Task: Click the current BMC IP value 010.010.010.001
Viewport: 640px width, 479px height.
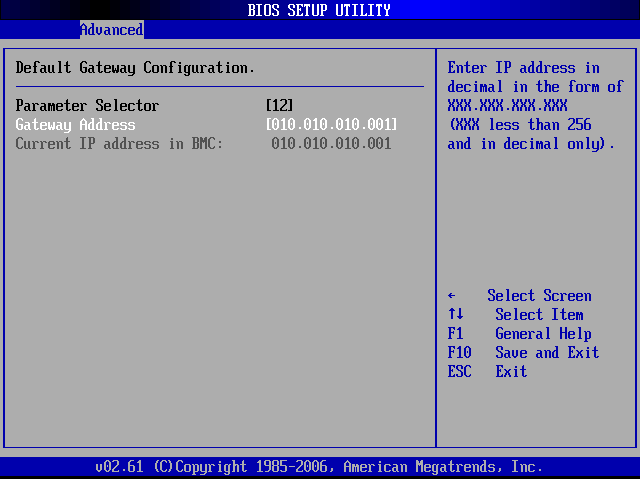Action: (x=331, y=144)
